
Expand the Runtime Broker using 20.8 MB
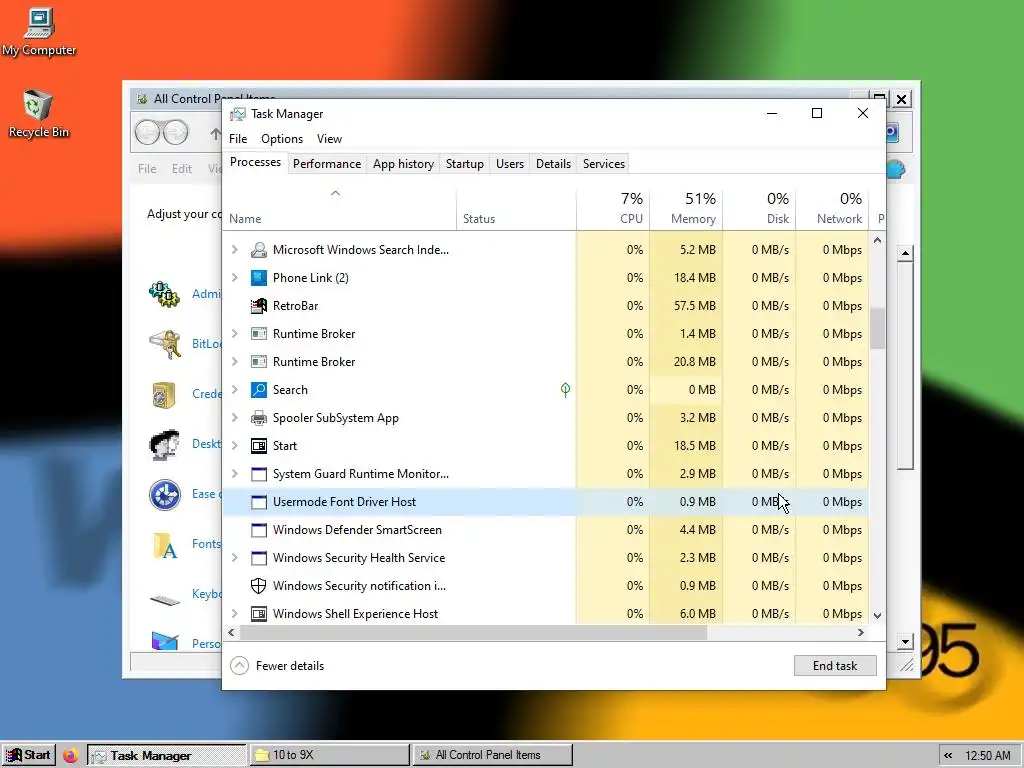[235, 362]
